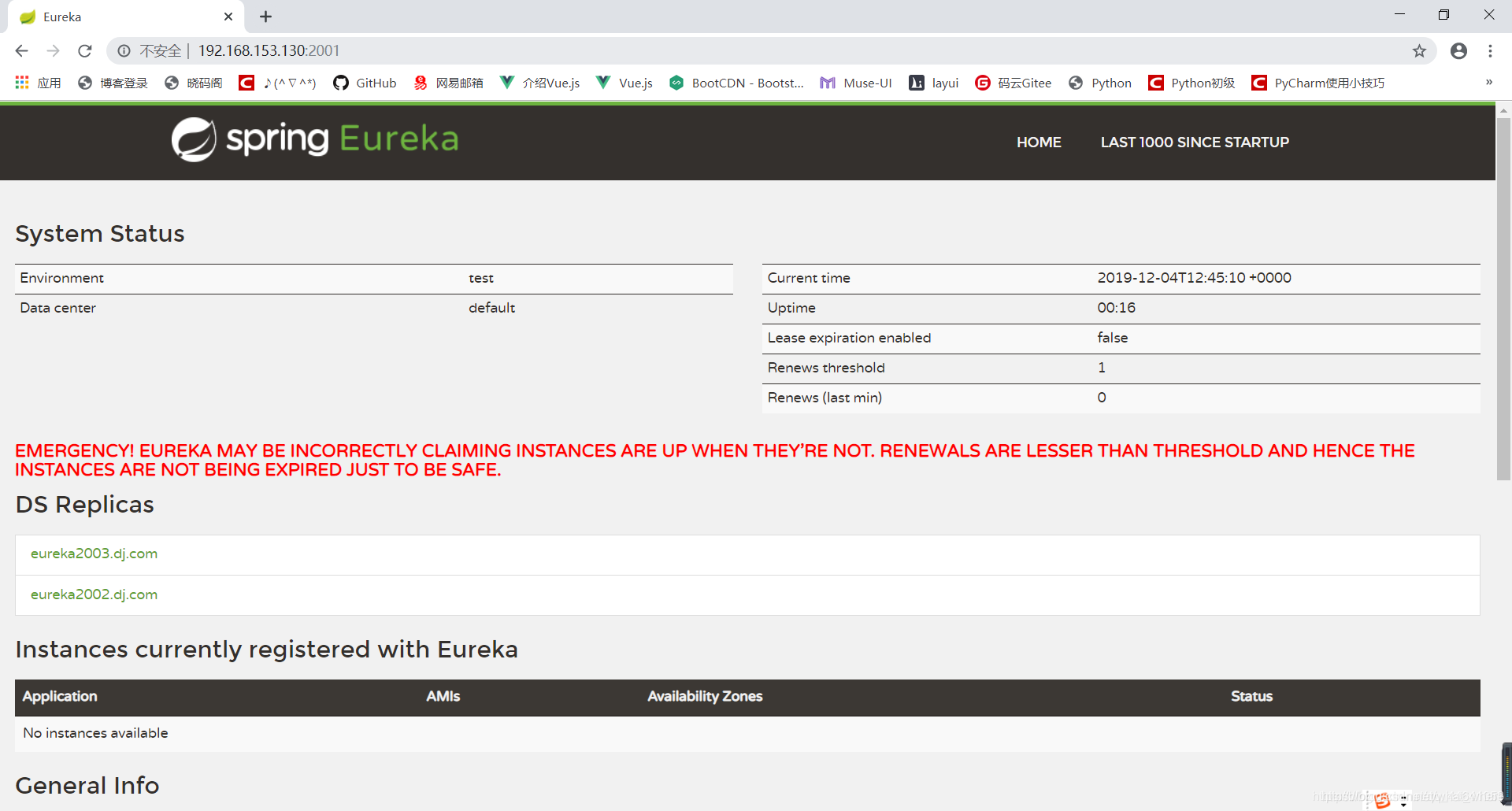Click the address bar URL 192.168.153.130:2001
This screenshot has width=1512, height=811.
269,51
